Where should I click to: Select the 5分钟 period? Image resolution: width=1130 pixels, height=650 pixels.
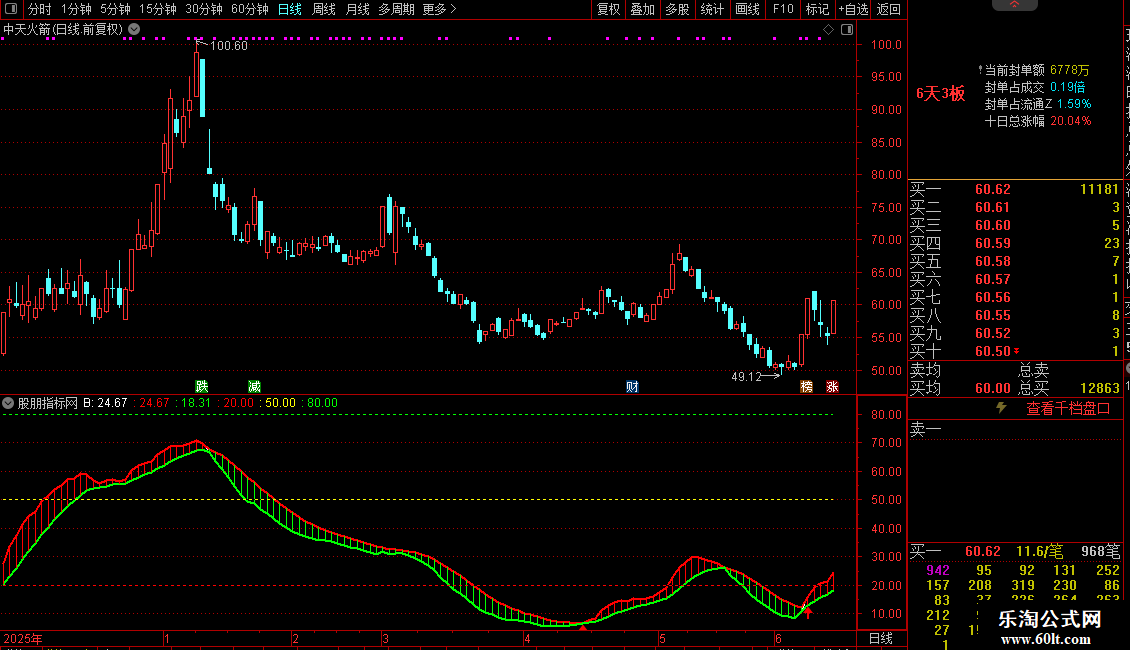pyautogui.click(x=115, y=9)
